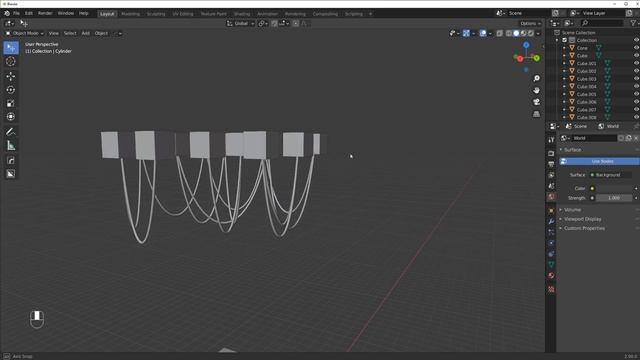Image resolution: width=640 pixels, height=360 pixels.
Task: Switch to the Layout workspace tab
Action: (107, 13)
